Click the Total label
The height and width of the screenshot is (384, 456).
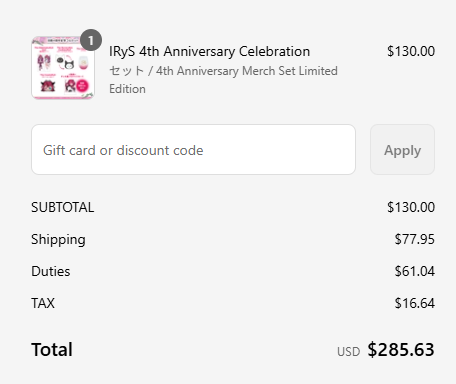coord(52,350)
